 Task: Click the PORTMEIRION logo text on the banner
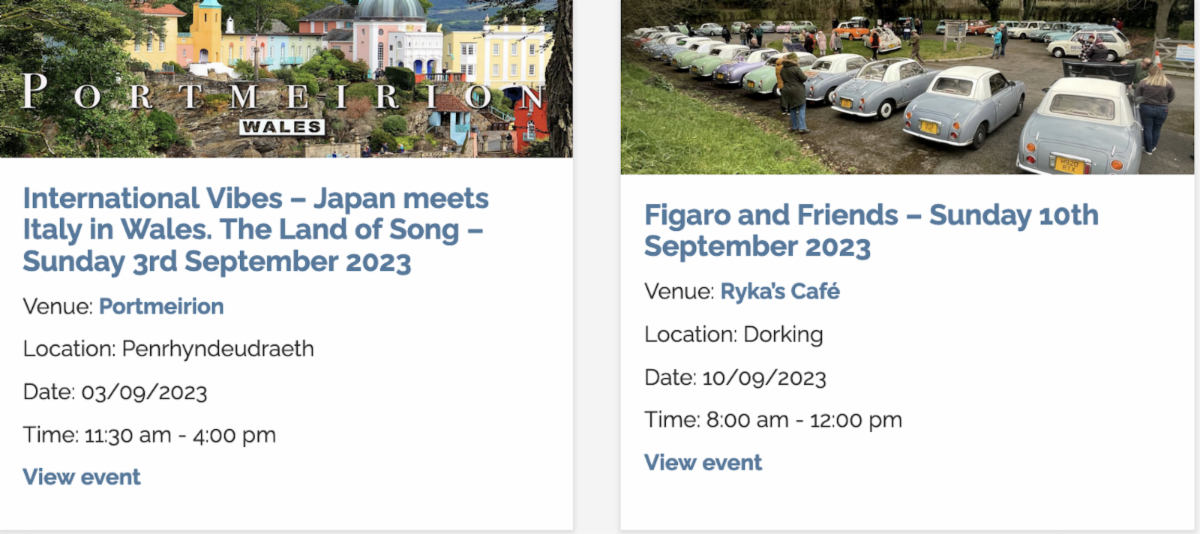click(x=280, y=97)
